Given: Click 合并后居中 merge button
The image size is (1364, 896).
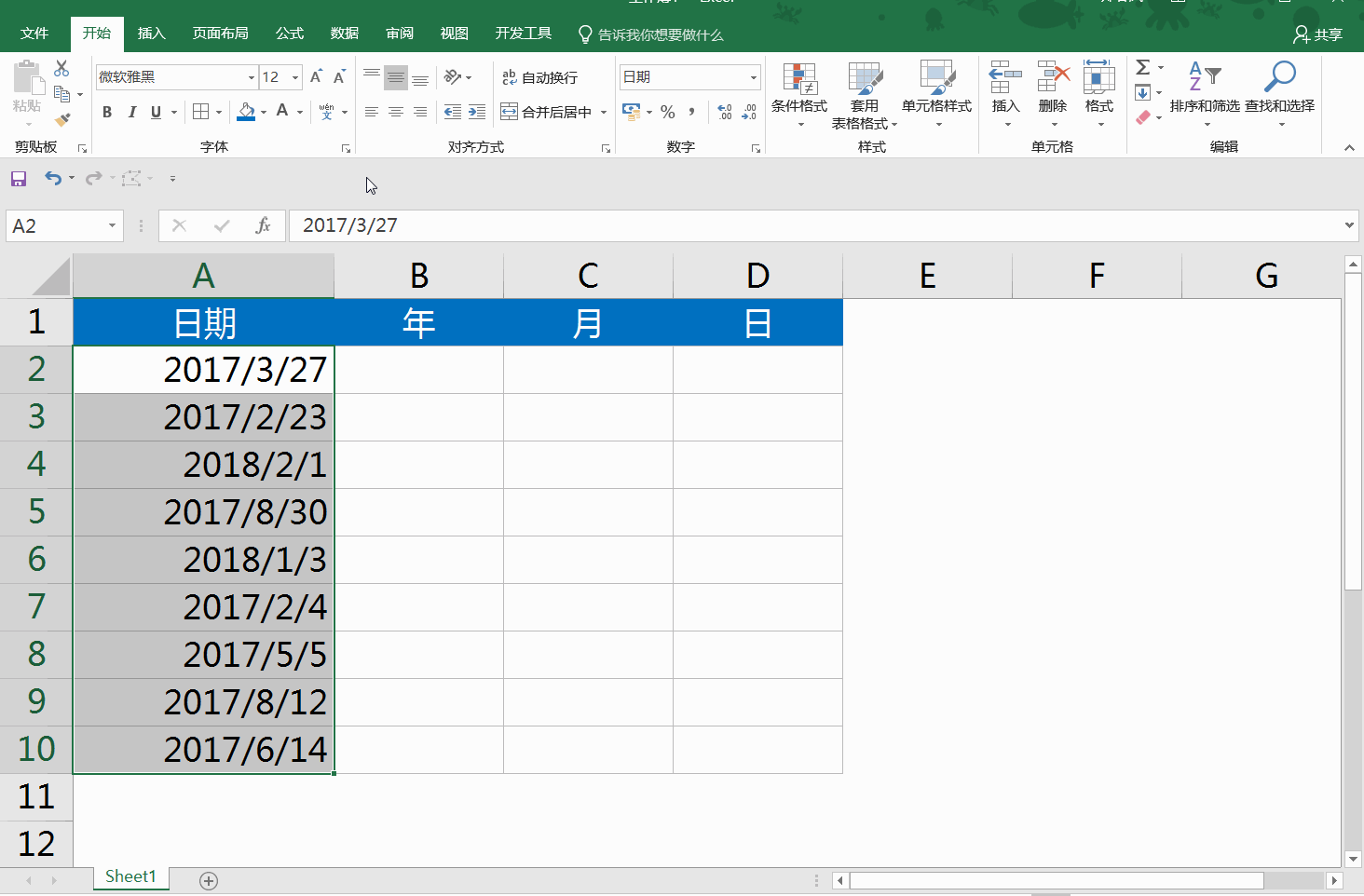Looking at the screenshot, I should [546, 113].
